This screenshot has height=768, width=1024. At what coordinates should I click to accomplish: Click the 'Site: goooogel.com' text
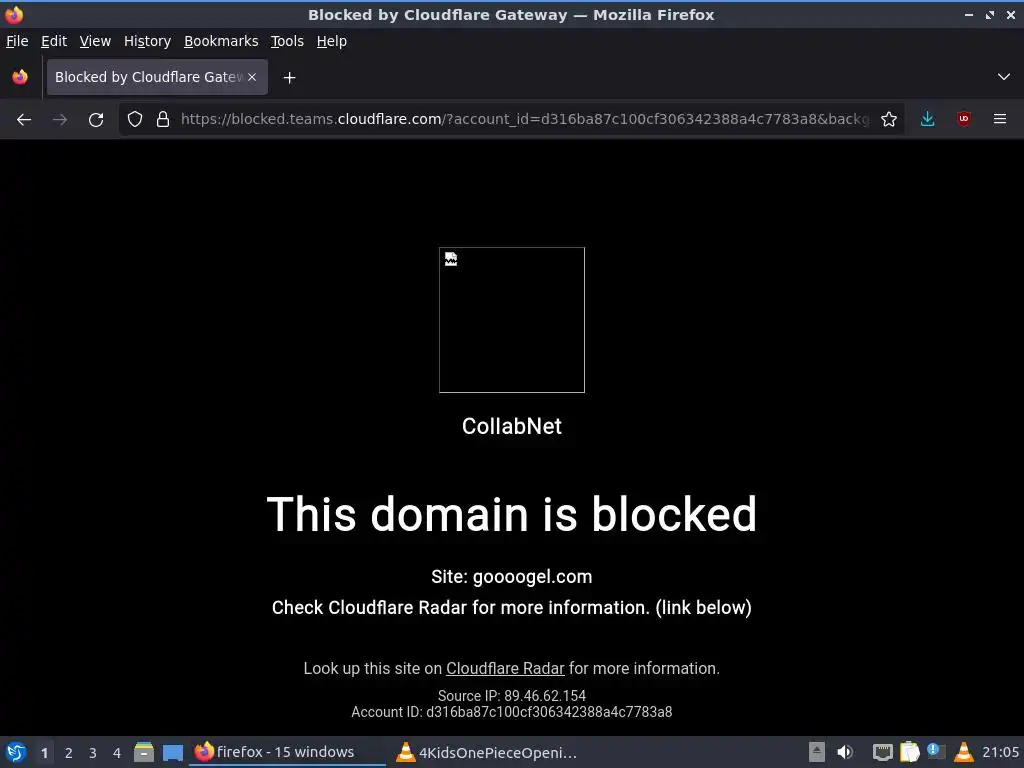pos(512,577)
